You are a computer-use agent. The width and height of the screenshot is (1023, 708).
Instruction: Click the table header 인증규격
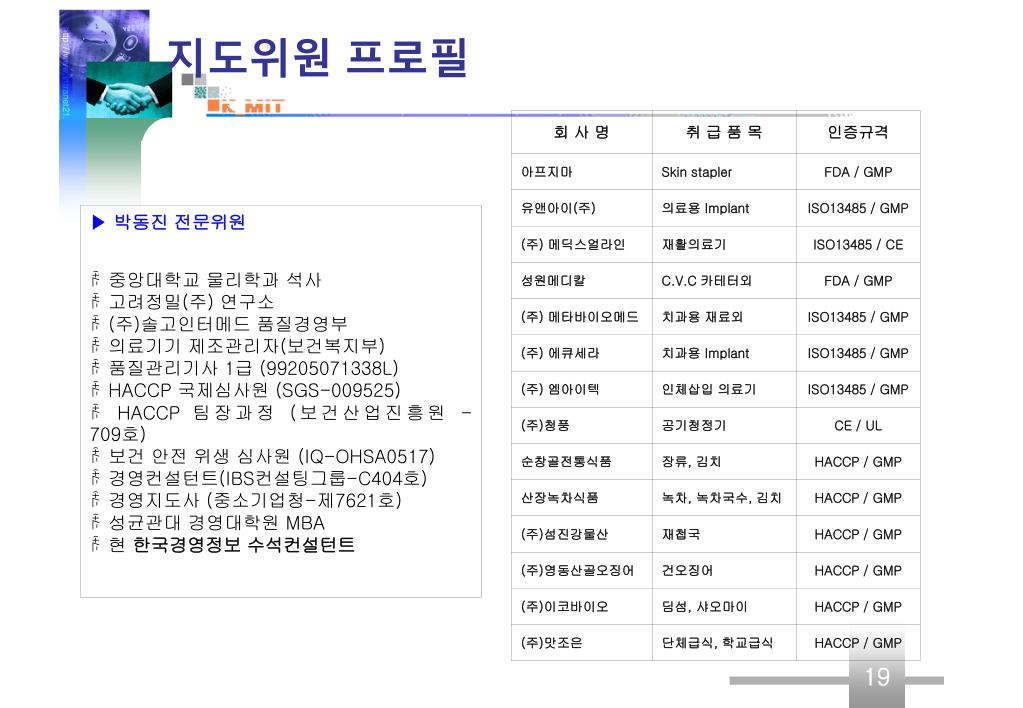tap(858, 132)
